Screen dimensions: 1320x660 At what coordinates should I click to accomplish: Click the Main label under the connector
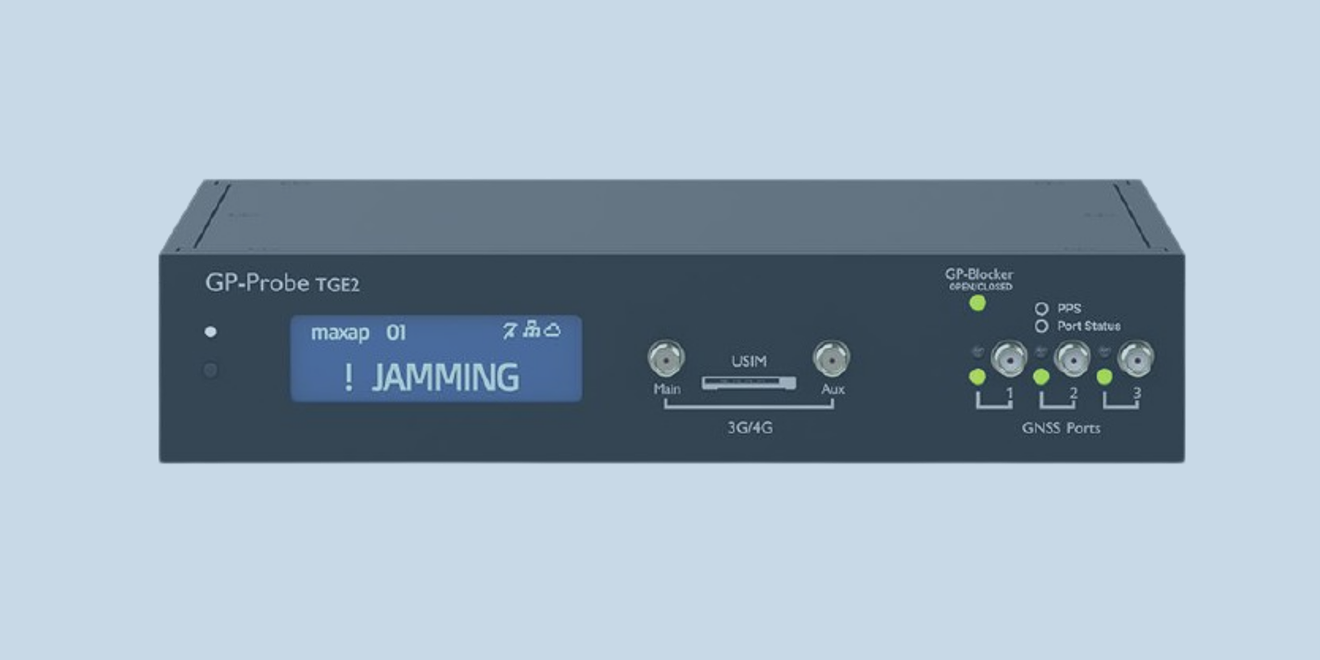pos(666,389)
